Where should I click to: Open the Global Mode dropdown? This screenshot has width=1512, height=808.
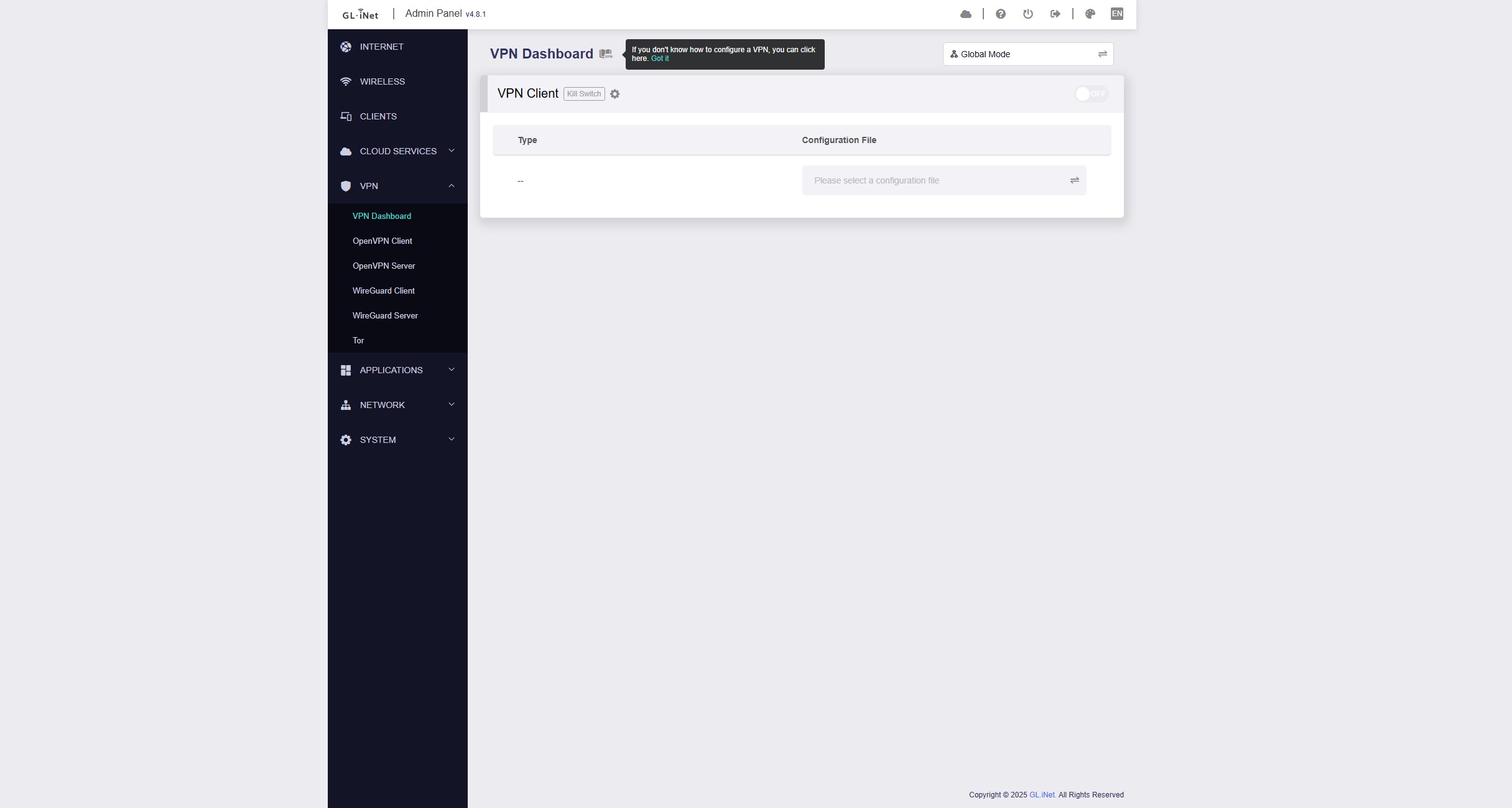coord(1027,54)
